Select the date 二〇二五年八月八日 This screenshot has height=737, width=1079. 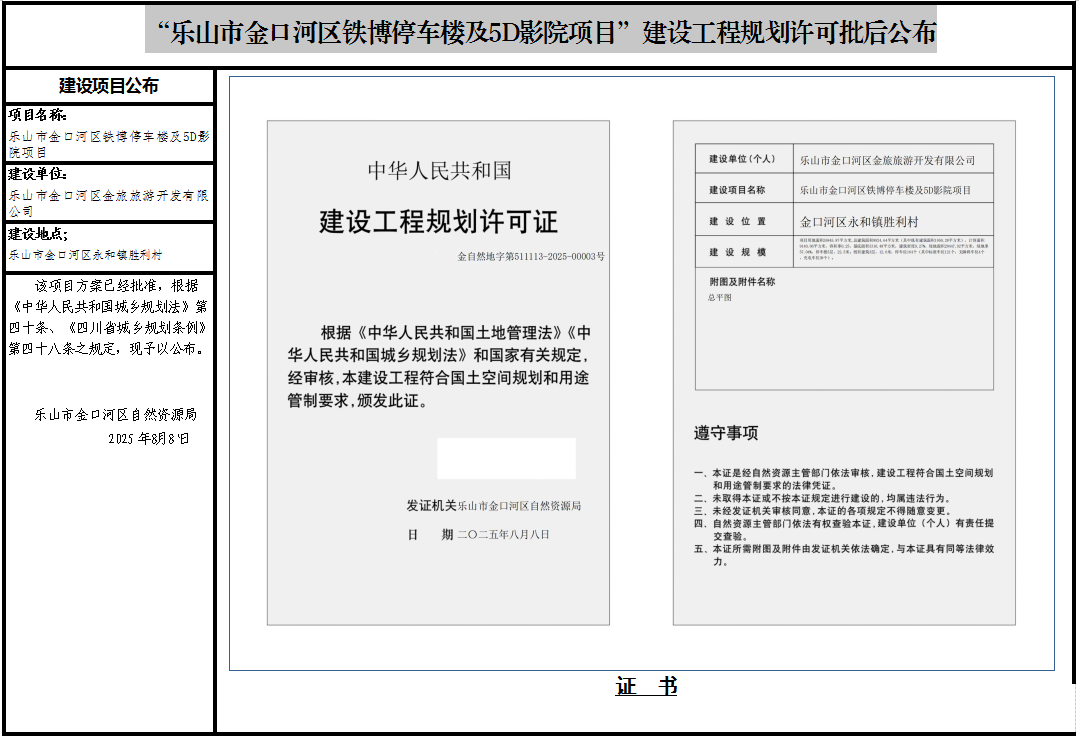[x=504, y=535]
